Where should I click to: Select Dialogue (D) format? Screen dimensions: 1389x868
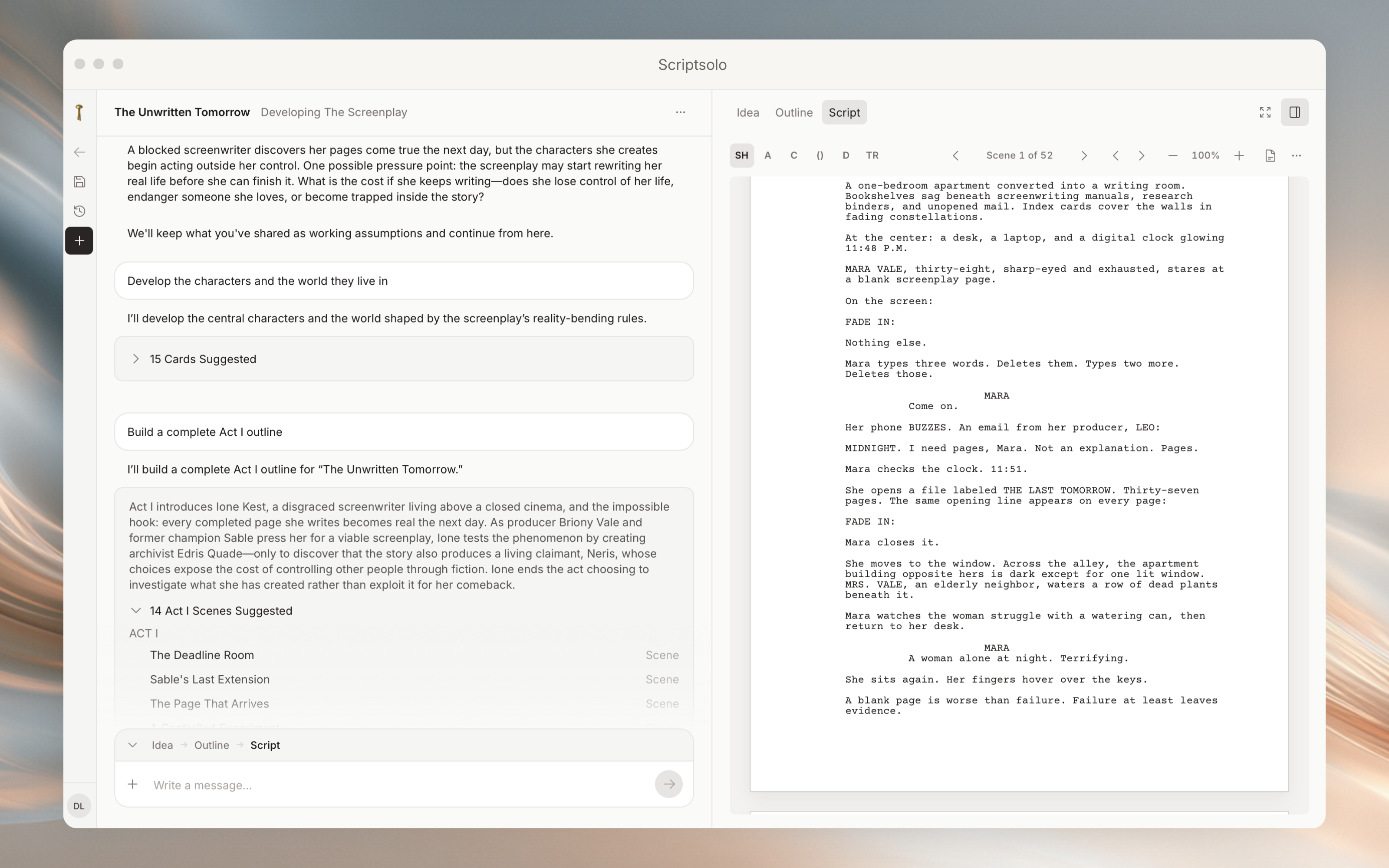pos(846,155)
